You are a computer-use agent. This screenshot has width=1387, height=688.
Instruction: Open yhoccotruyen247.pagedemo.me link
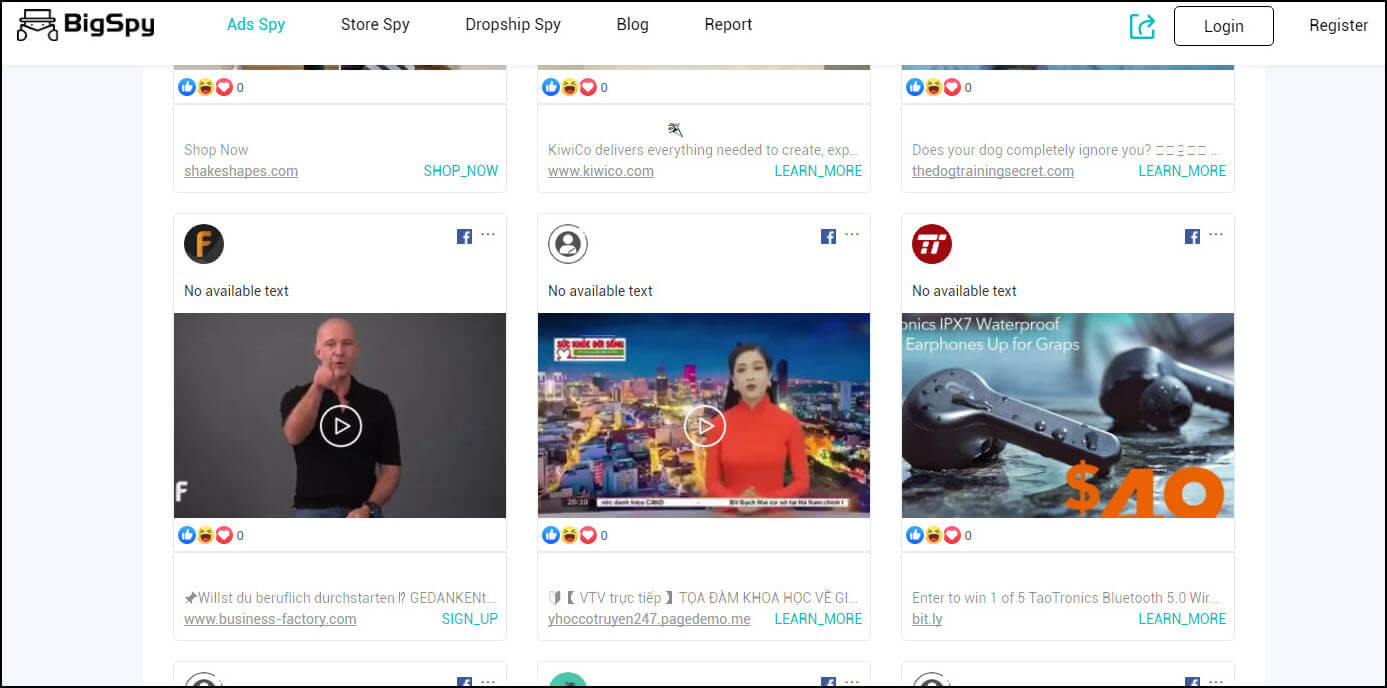[x=649, y=619]
